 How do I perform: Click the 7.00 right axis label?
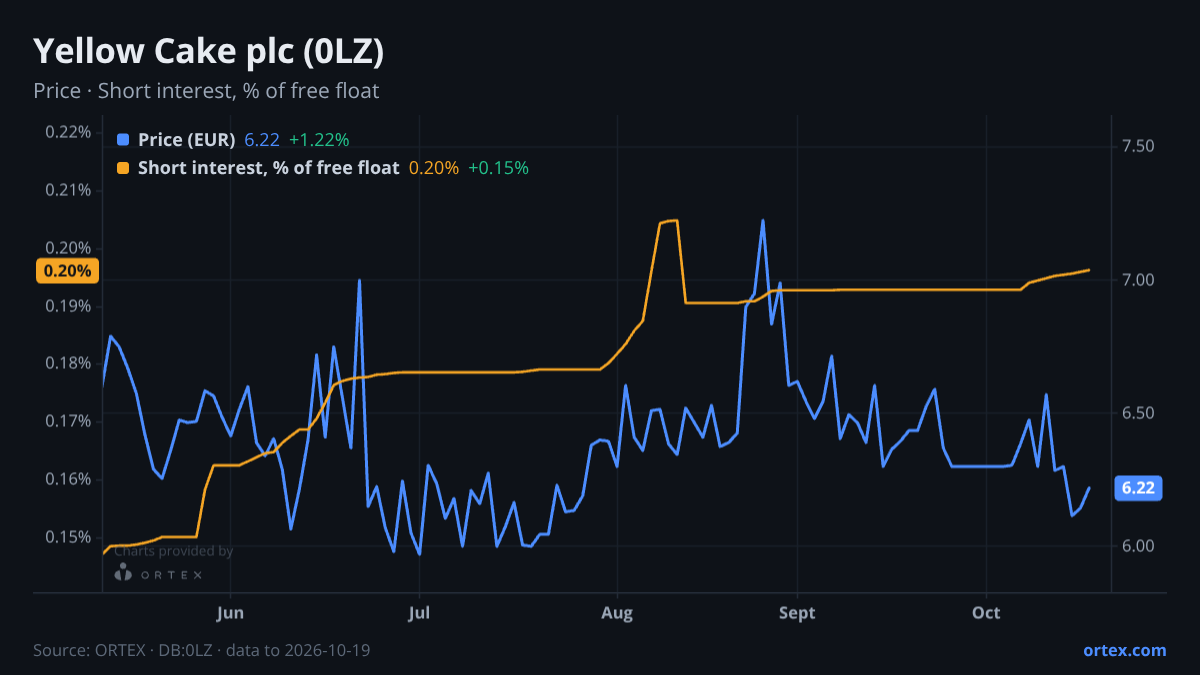coord(1138,280)
